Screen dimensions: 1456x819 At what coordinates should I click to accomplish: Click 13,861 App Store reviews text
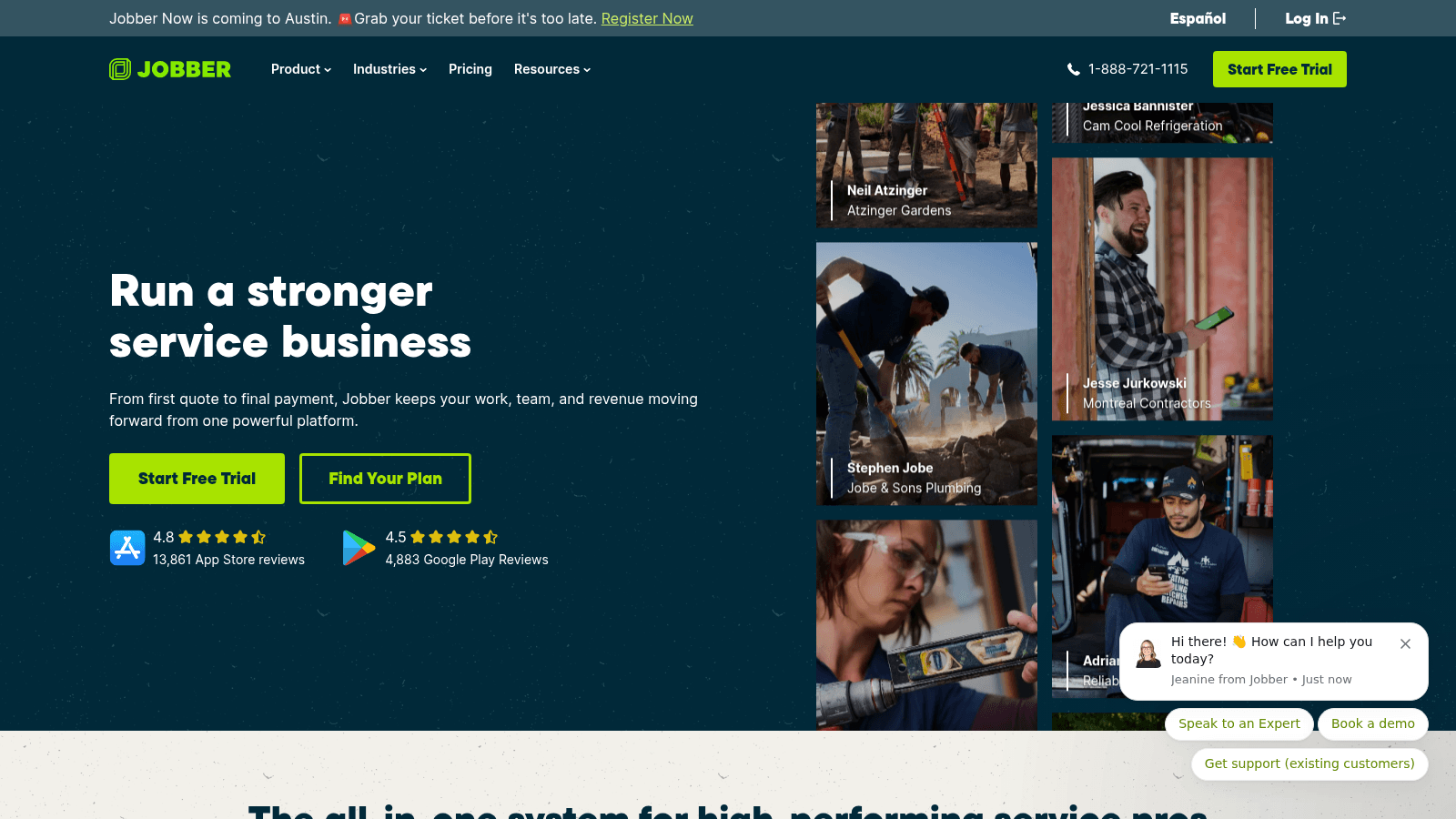pos(228,560)
